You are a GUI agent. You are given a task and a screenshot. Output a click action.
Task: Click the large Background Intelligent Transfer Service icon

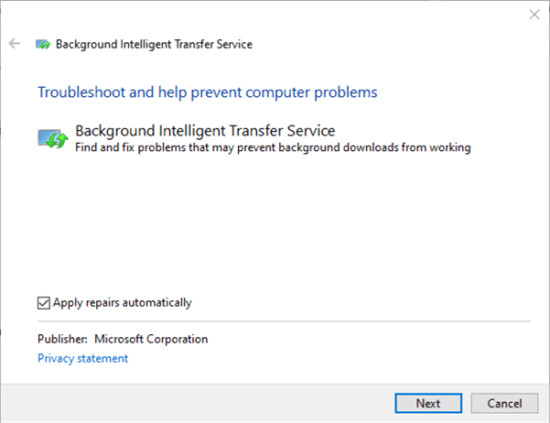pos(52,139)
